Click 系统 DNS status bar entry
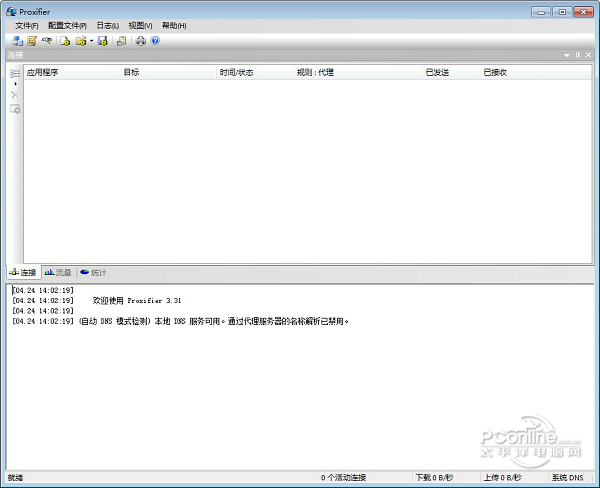 pos(567,477)
